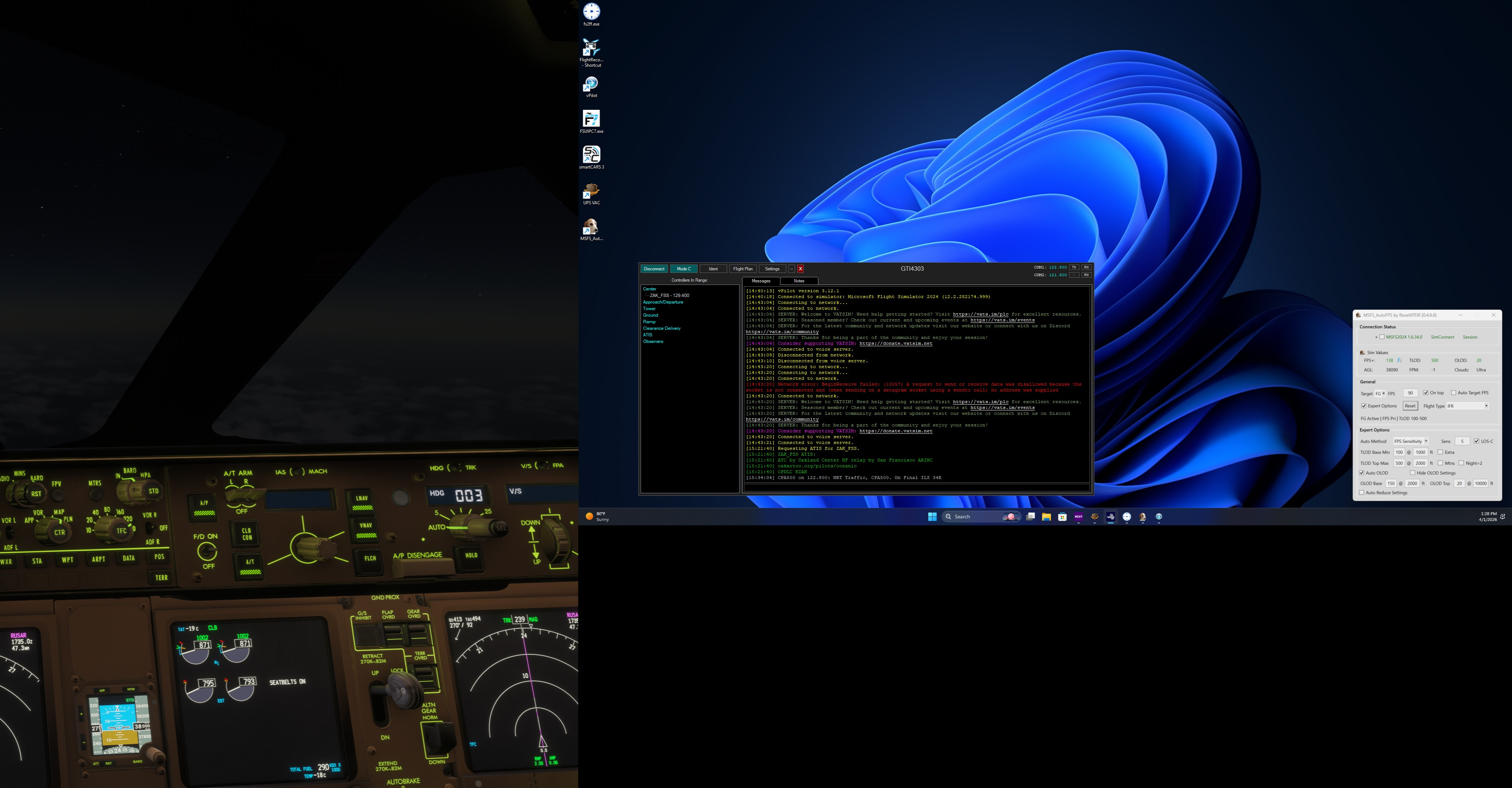
Task: Open the UPS VAC desktop shortcut
Action: [591, 194]
